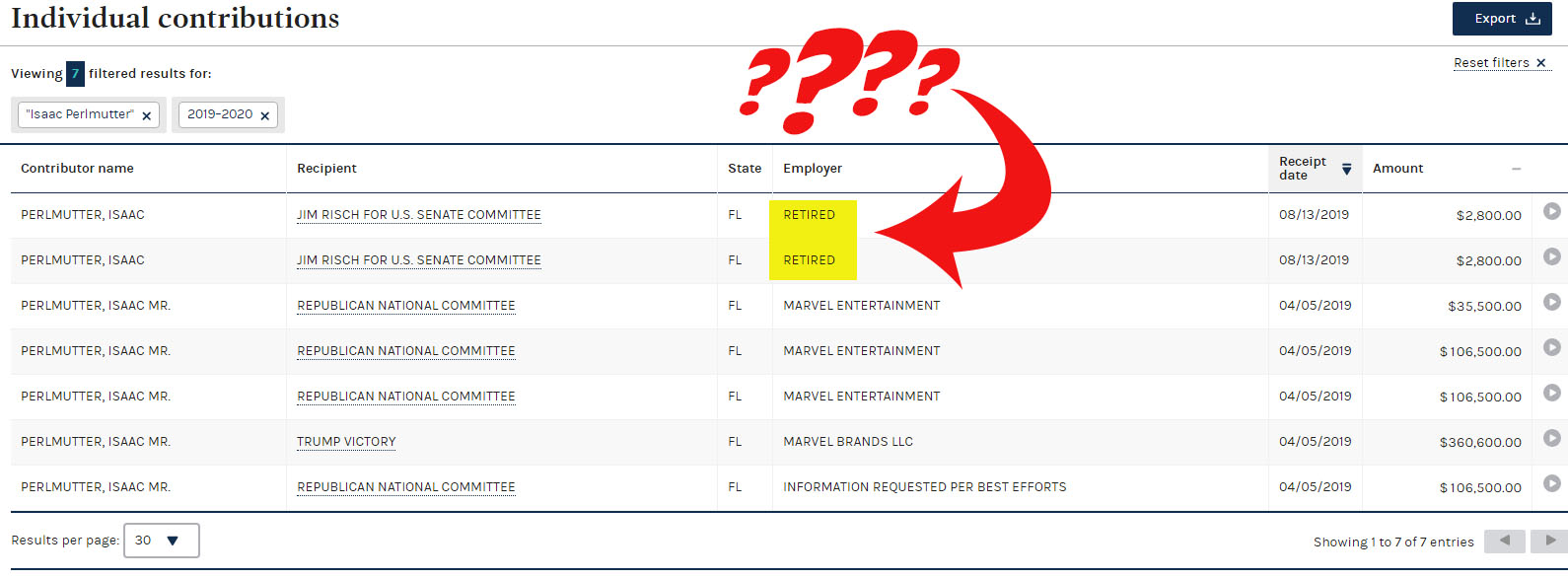
Task: Expand details for first $2,800.00 row
Action: coord(1551,211)
